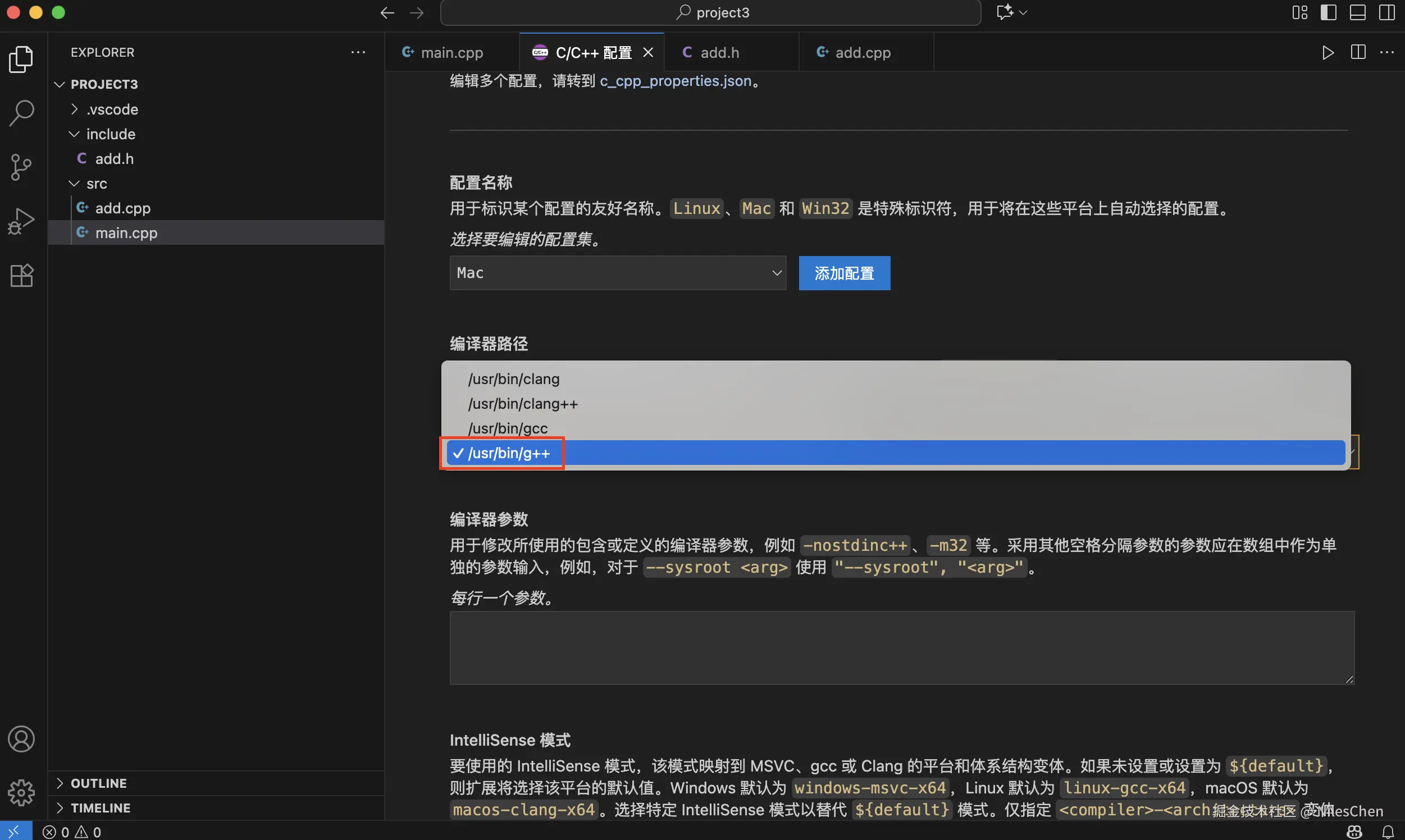Open Accounts menu icon
The height and width of the screenshot is (840, 1405).
click(21, 739)
